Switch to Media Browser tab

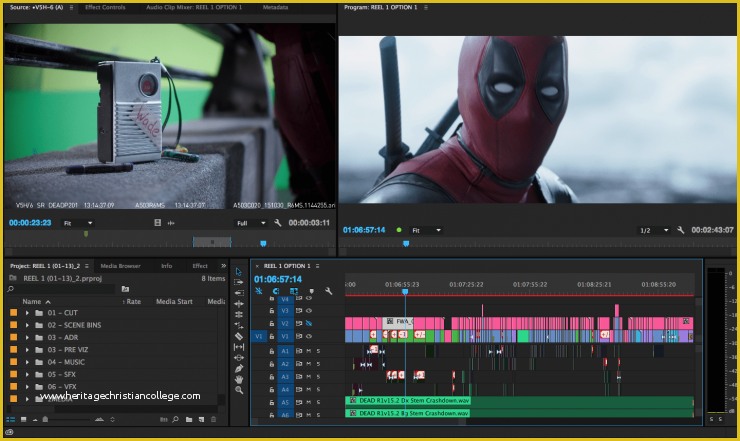point(120,266)
